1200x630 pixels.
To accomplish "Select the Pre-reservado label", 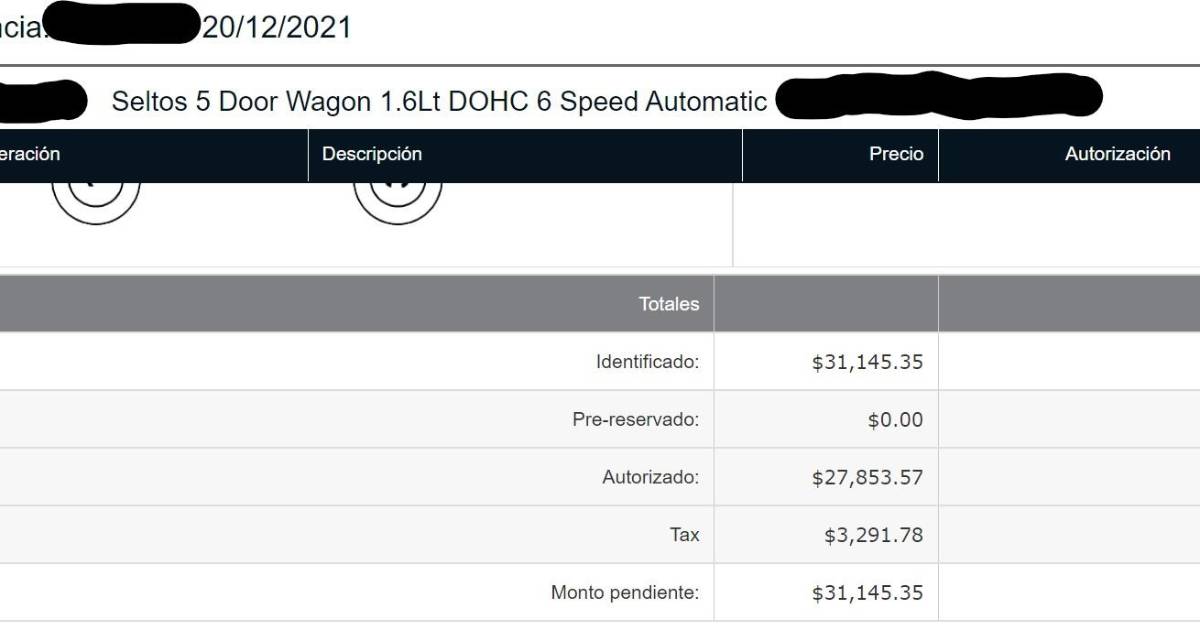I will click(635, 420).
